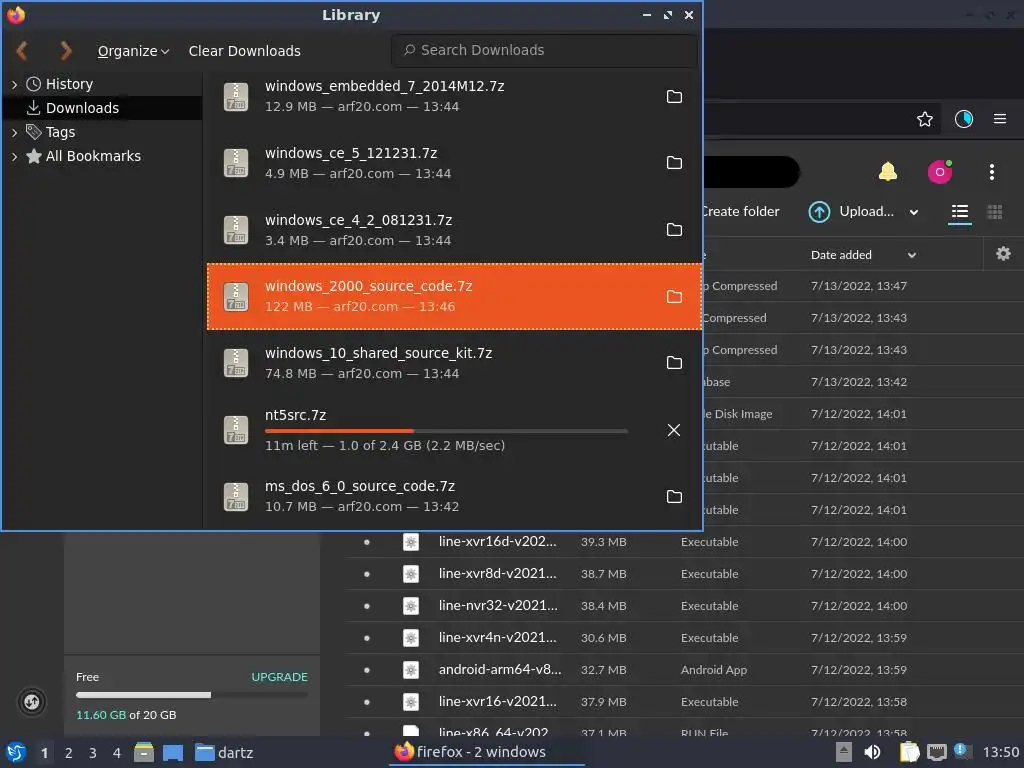
Task: Click the 13:50 taskbar clock
Action: [x=1001, y=753]
